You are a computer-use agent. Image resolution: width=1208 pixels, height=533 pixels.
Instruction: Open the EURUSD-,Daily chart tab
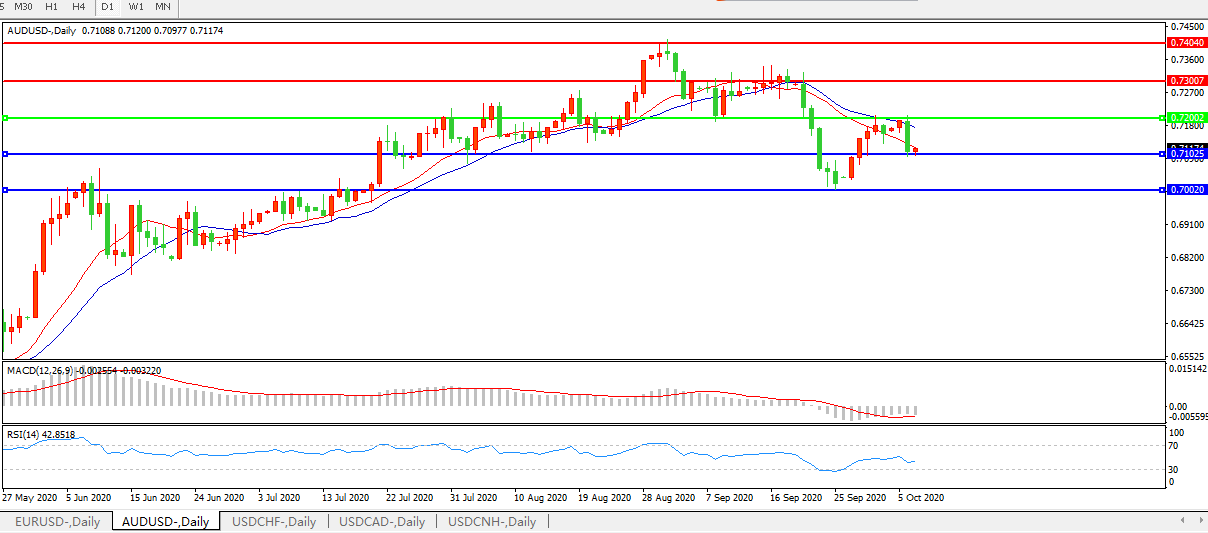click(57, 521)
